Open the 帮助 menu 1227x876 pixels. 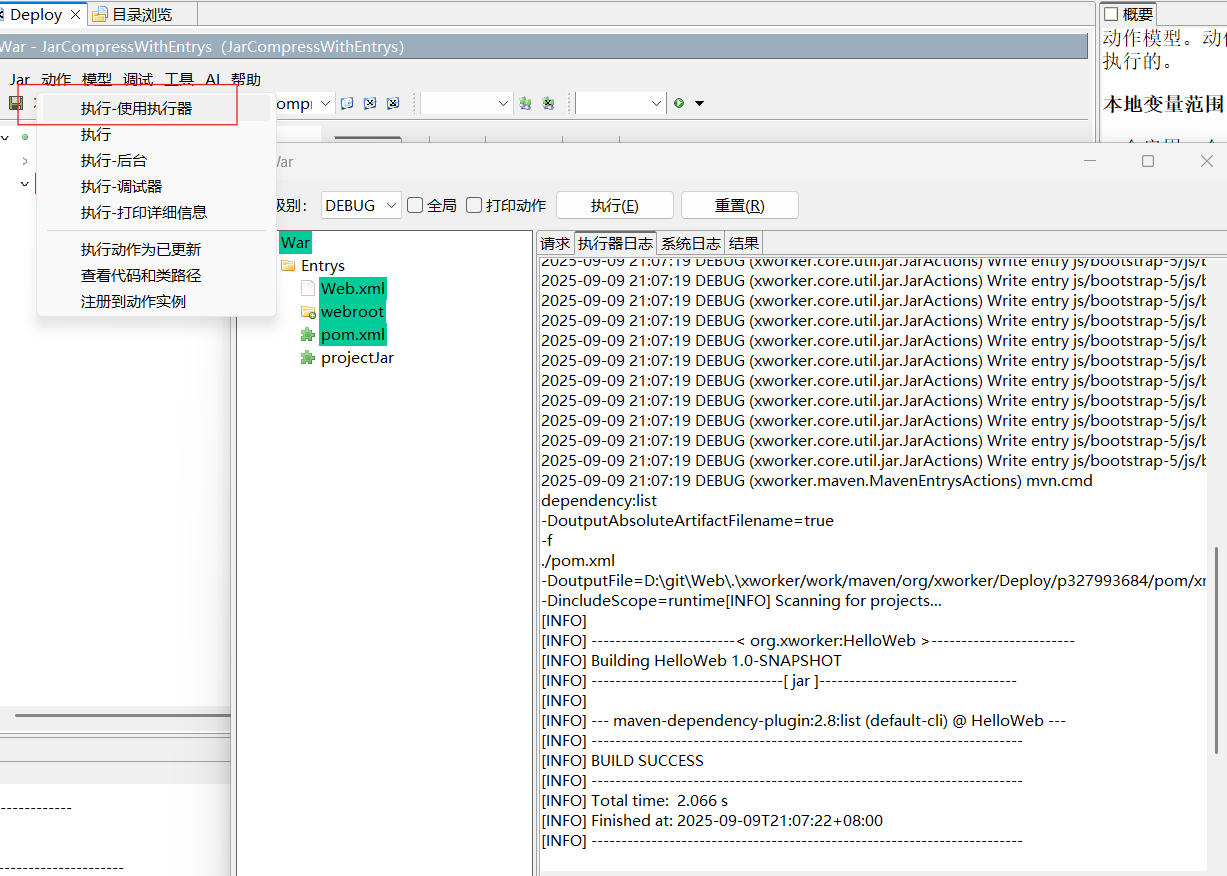[x=246, y=80]
